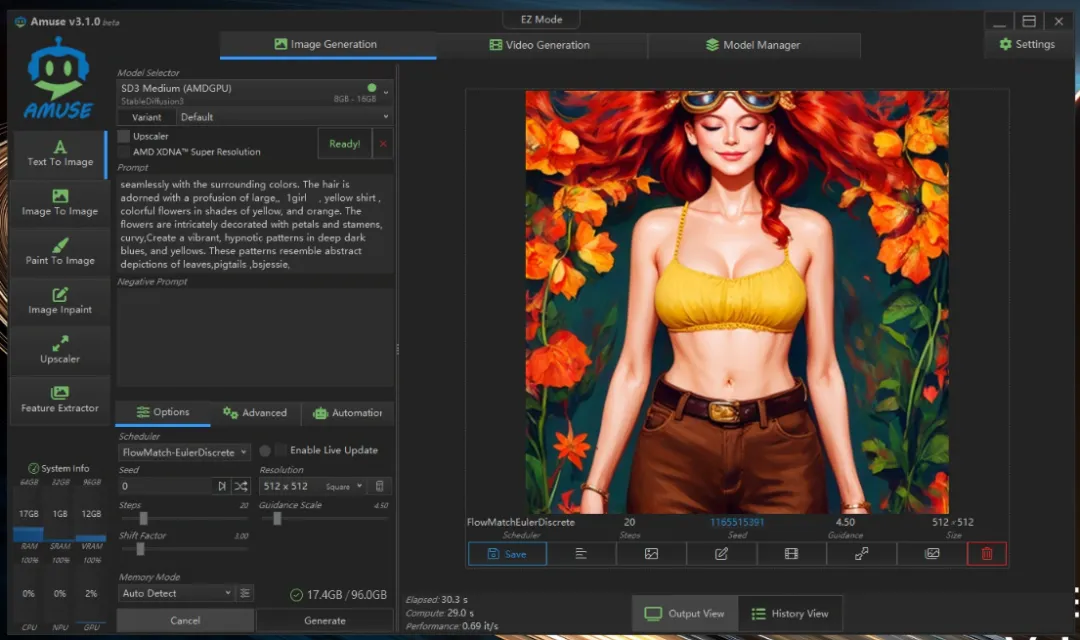The image size is (1080, 640).
Task: Open the Paint To Image tool
Action: [x=60, y=252]
